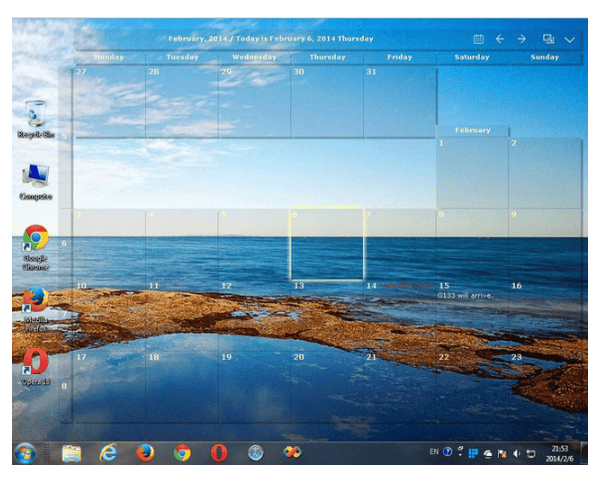Expand the calendar menu chevron

570,40
